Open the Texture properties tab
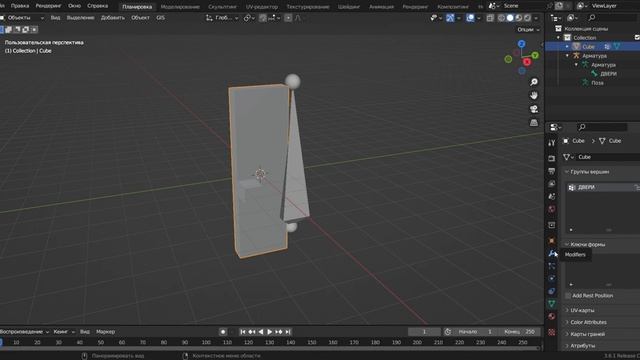 [552, 332]
